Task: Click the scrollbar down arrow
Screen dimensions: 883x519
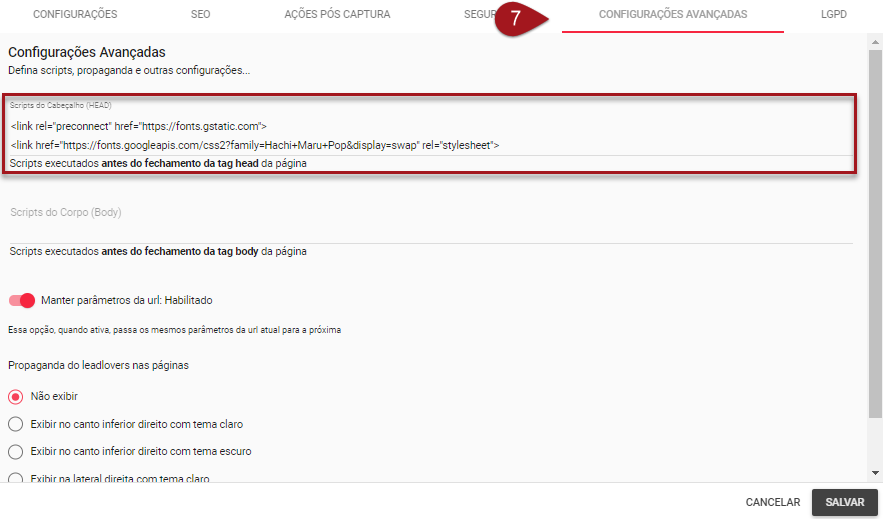Action: 875,473
